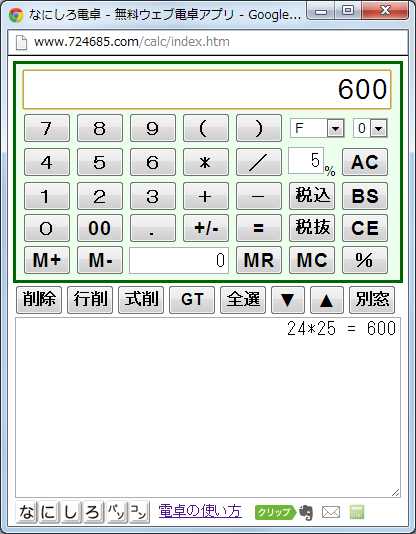Click the green クリップ badge
The width and height of the screenshot is (416, 534).
pyautogui.click(x=275, y=512)
